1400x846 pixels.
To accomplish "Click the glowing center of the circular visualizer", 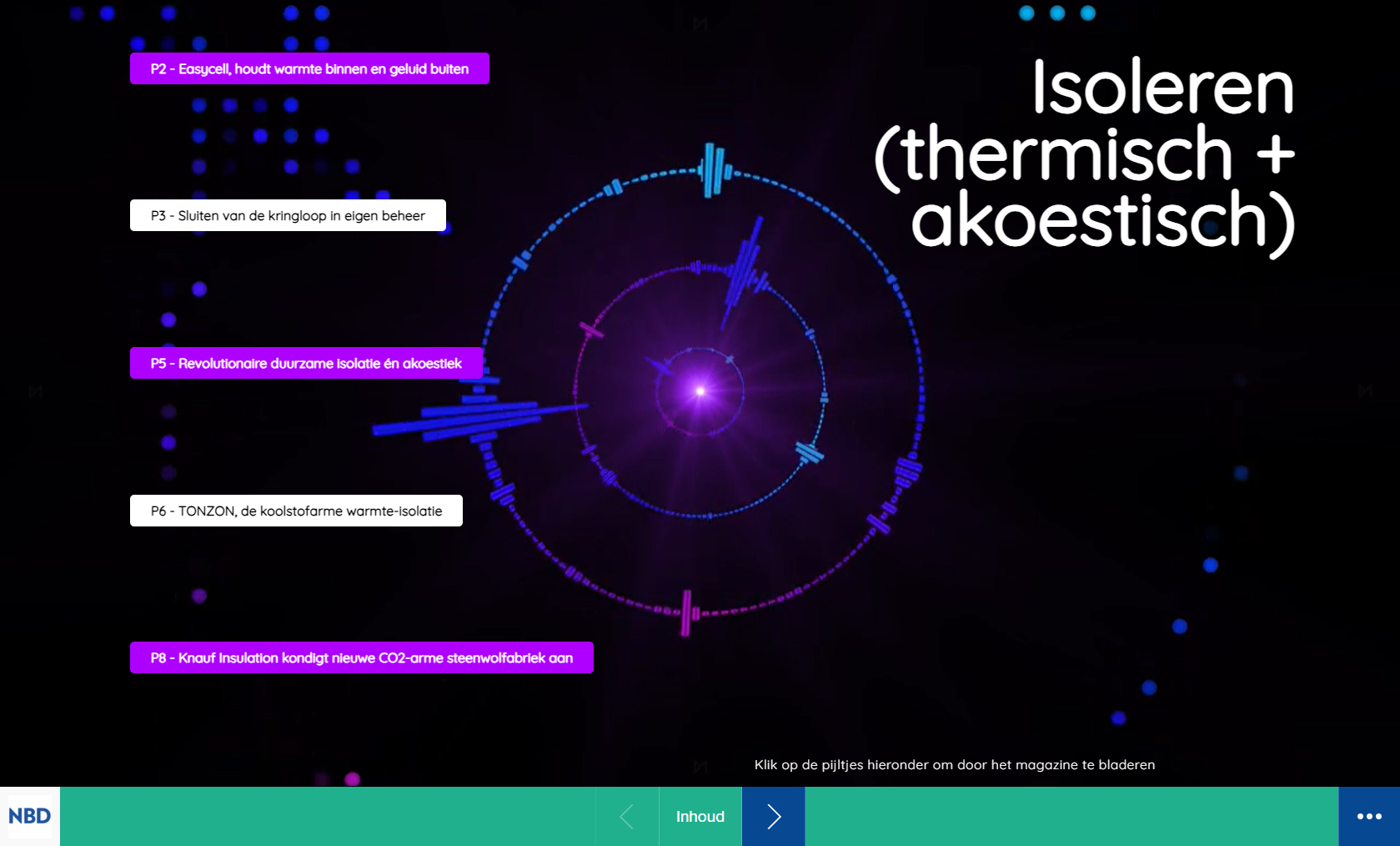I will click(x=700, y=390).
